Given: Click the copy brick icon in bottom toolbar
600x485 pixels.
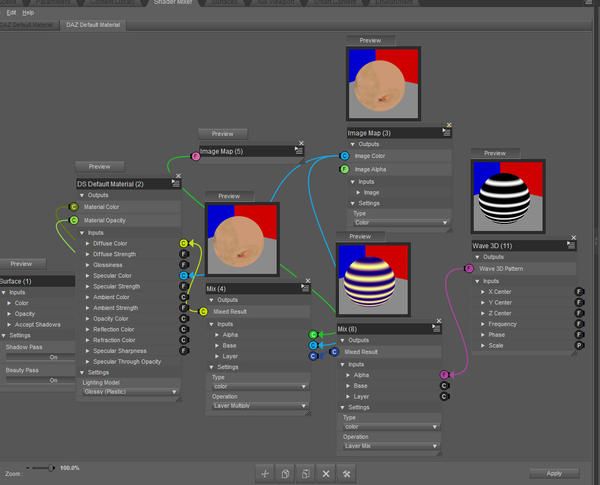Looking at the screenshot, I should (285, 474).
